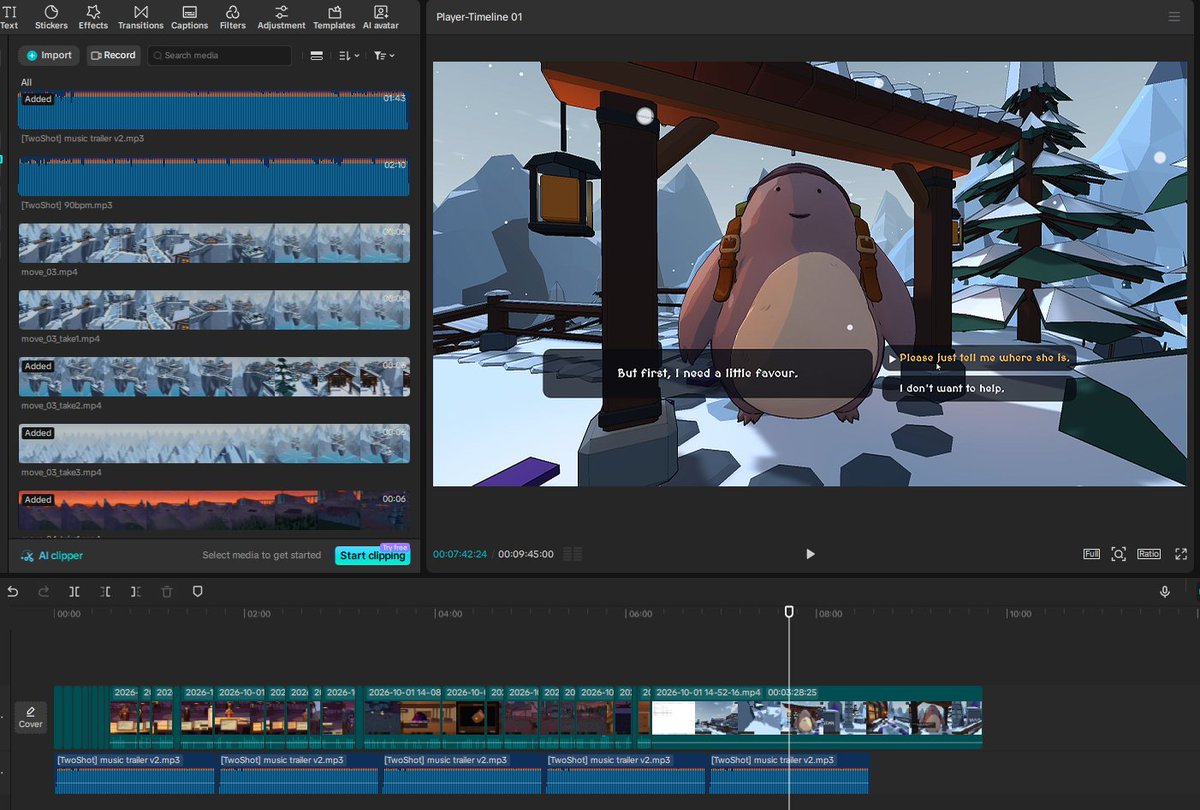
Task: Click the Player-Timeline 01 title
Action: pos(479,17)
